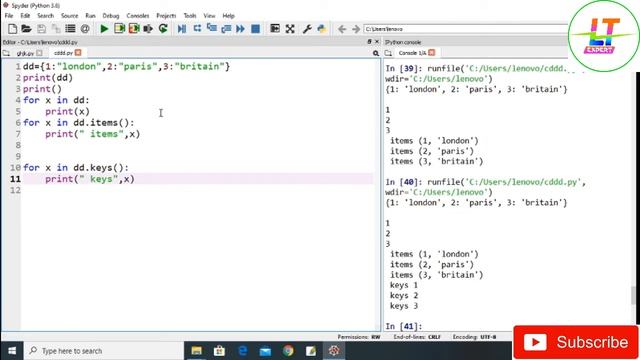Image resolution: width=640 pixels, height=360 pixels.
Task: Continue execution debug icon
Action: (240, 29)
